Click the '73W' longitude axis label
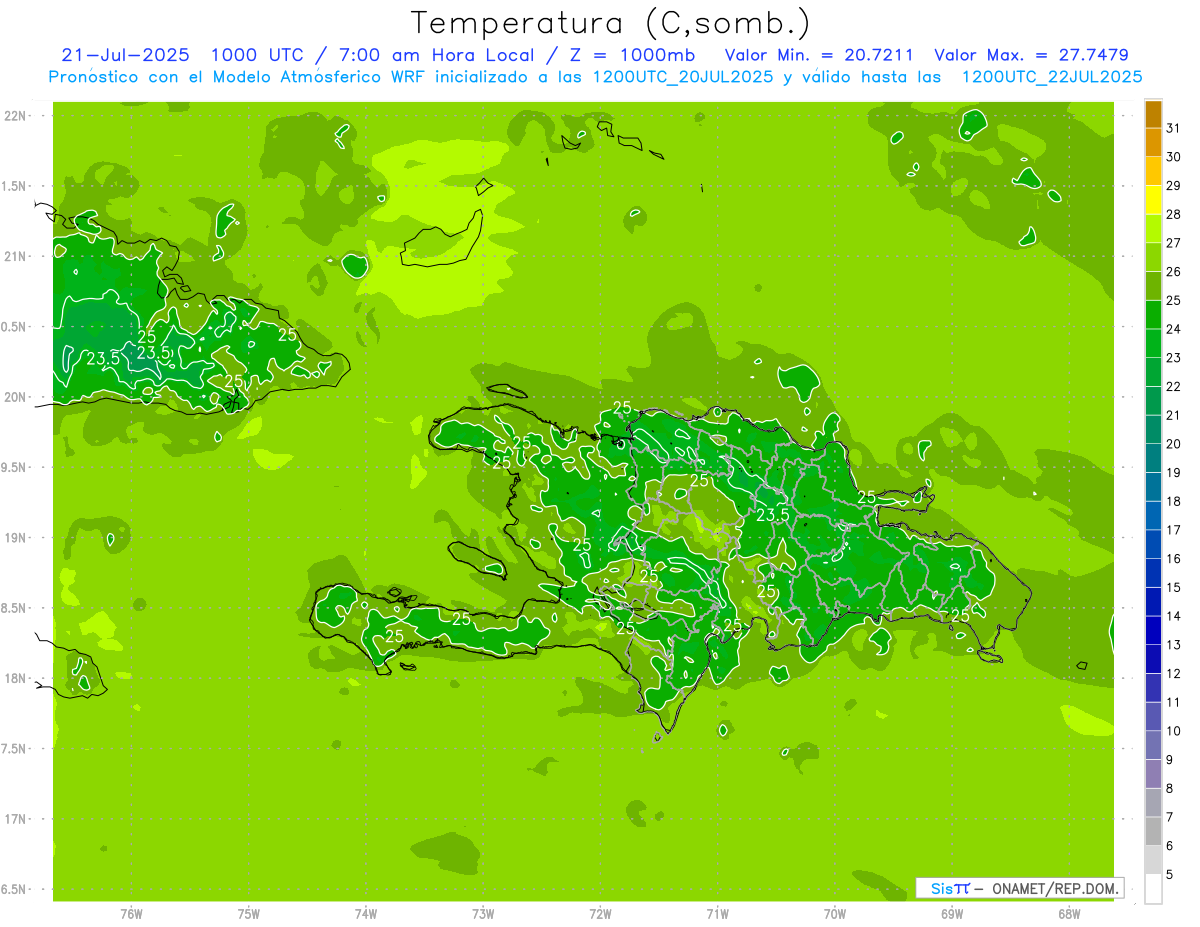The width and height of the screenshot is (1200, 927). [x=483, y=914]
